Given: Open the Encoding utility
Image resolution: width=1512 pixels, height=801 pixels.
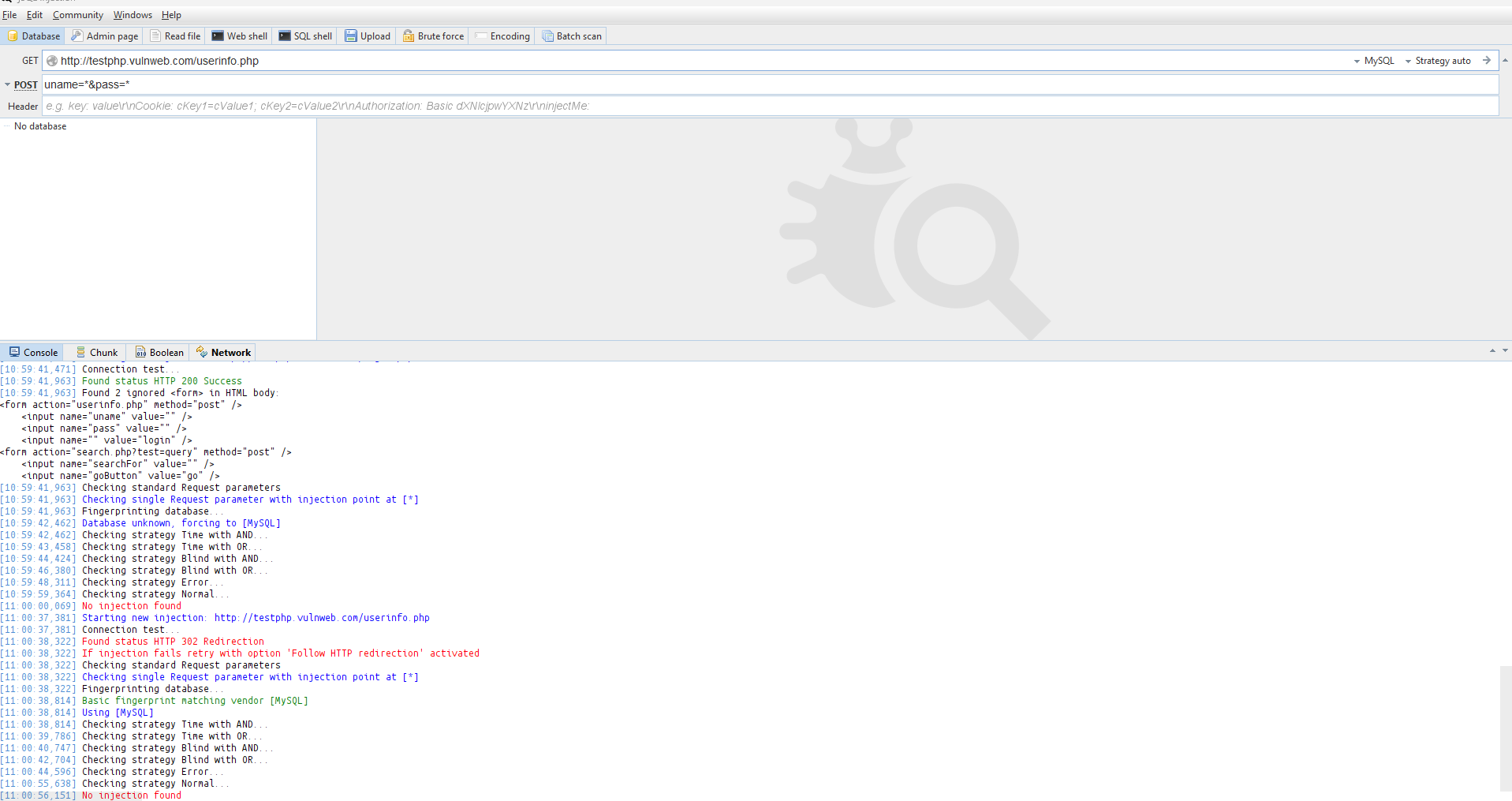Looking at the screenshot, I should (502, 36).
